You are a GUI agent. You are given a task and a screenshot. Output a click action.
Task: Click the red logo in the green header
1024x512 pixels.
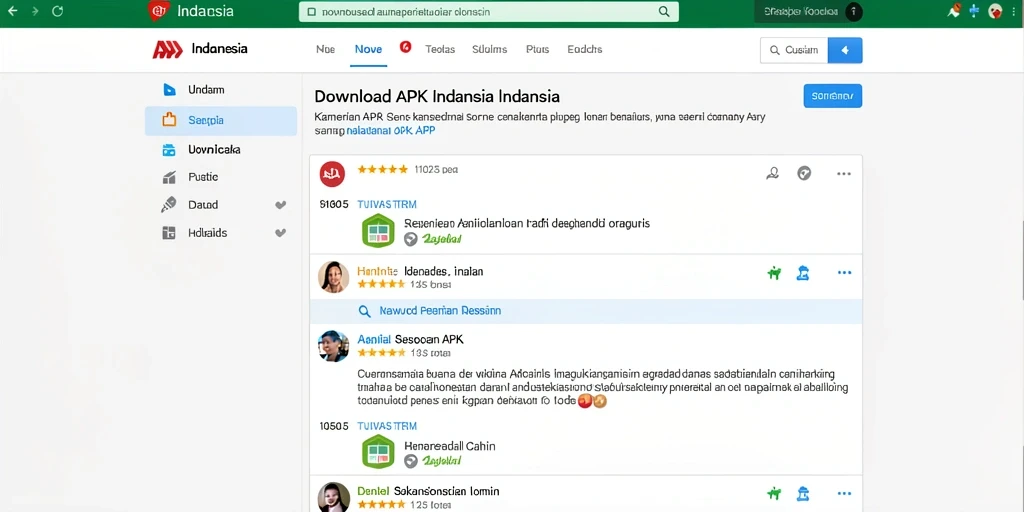[x=159, y=11]
